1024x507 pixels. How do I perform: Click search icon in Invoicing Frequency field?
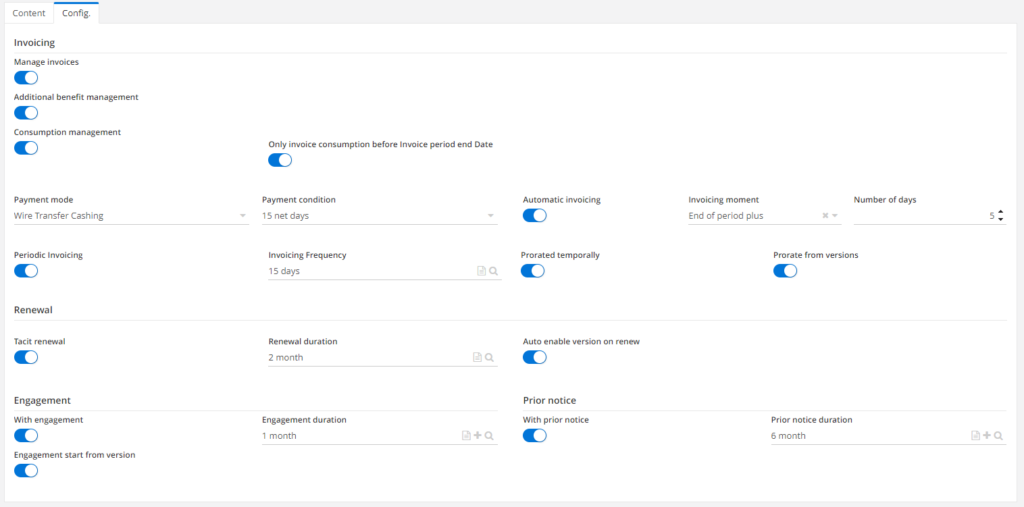coord(493,271)
